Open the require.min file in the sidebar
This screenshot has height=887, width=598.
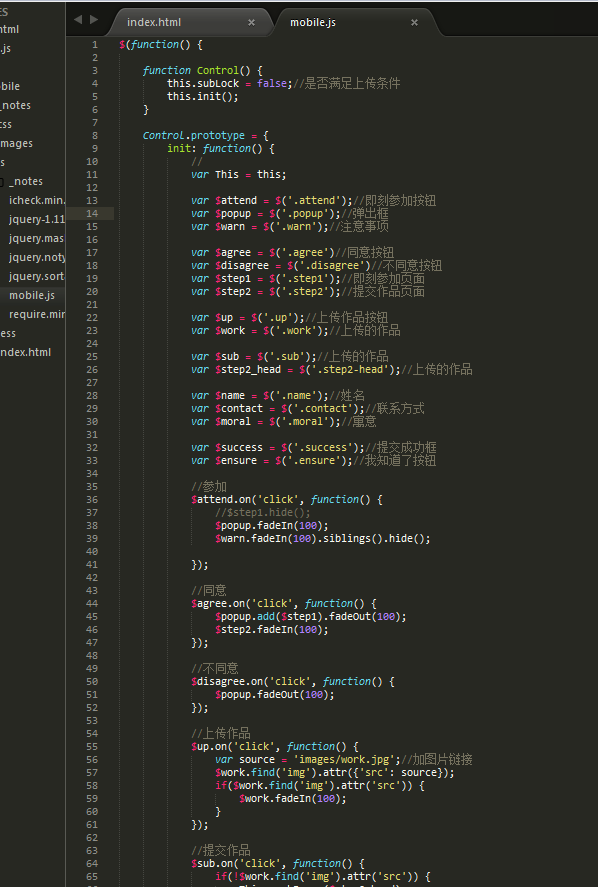37,315
